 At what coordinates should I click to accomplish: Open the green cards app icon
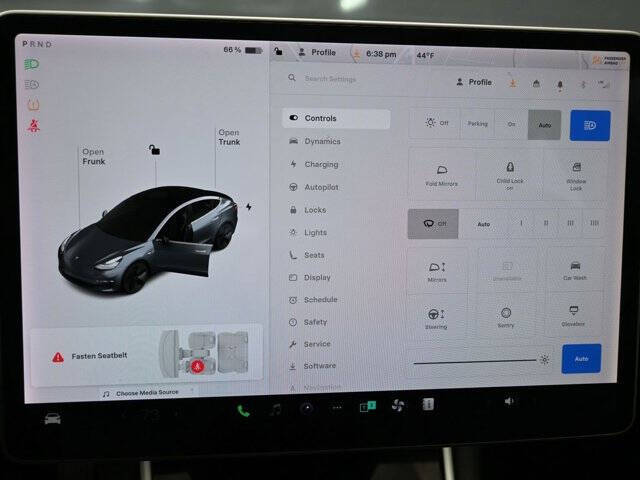click(367, 406)
